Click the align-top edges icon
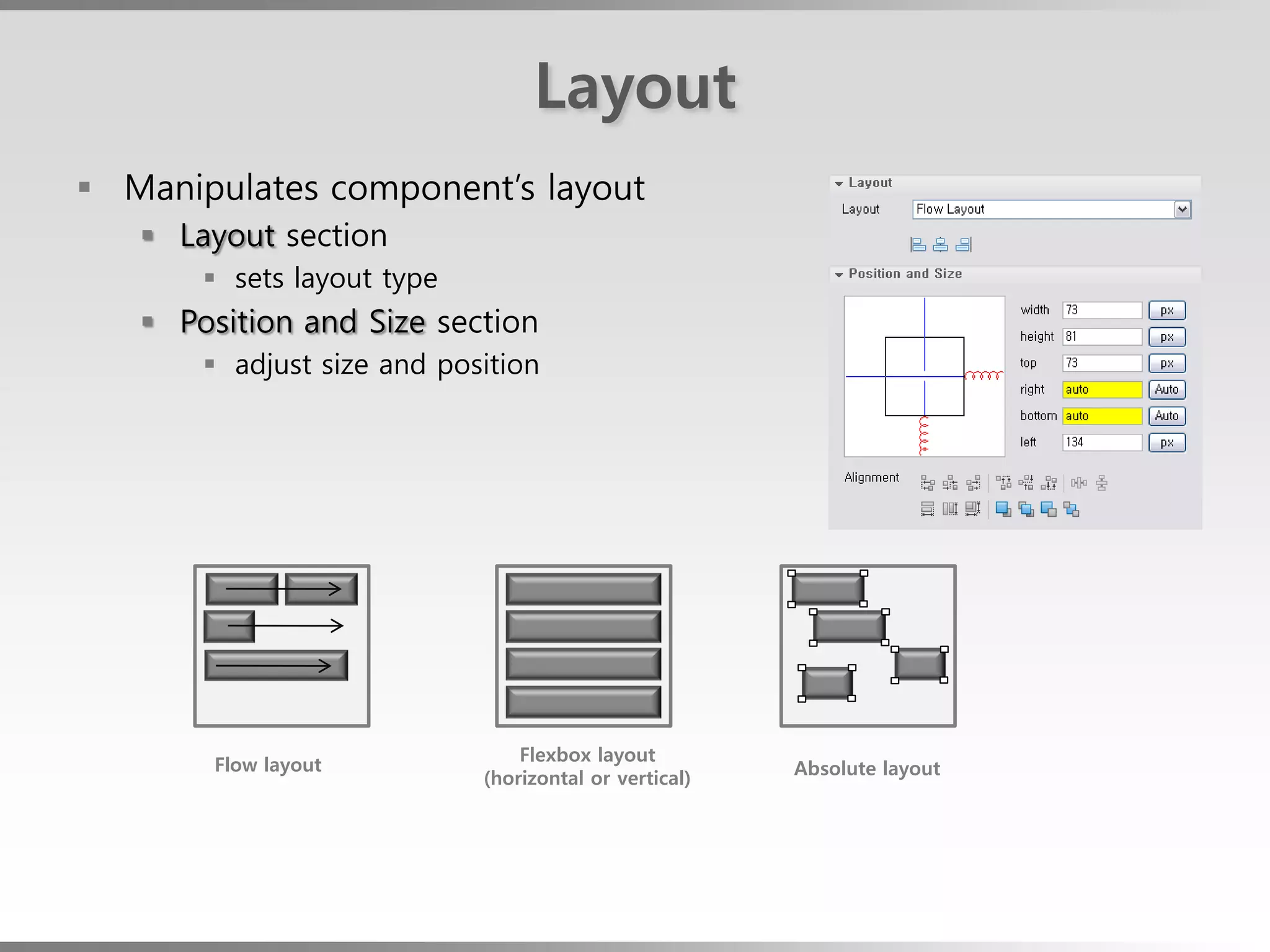Viewport: 1270px width, 952px height. point(1003,483)
